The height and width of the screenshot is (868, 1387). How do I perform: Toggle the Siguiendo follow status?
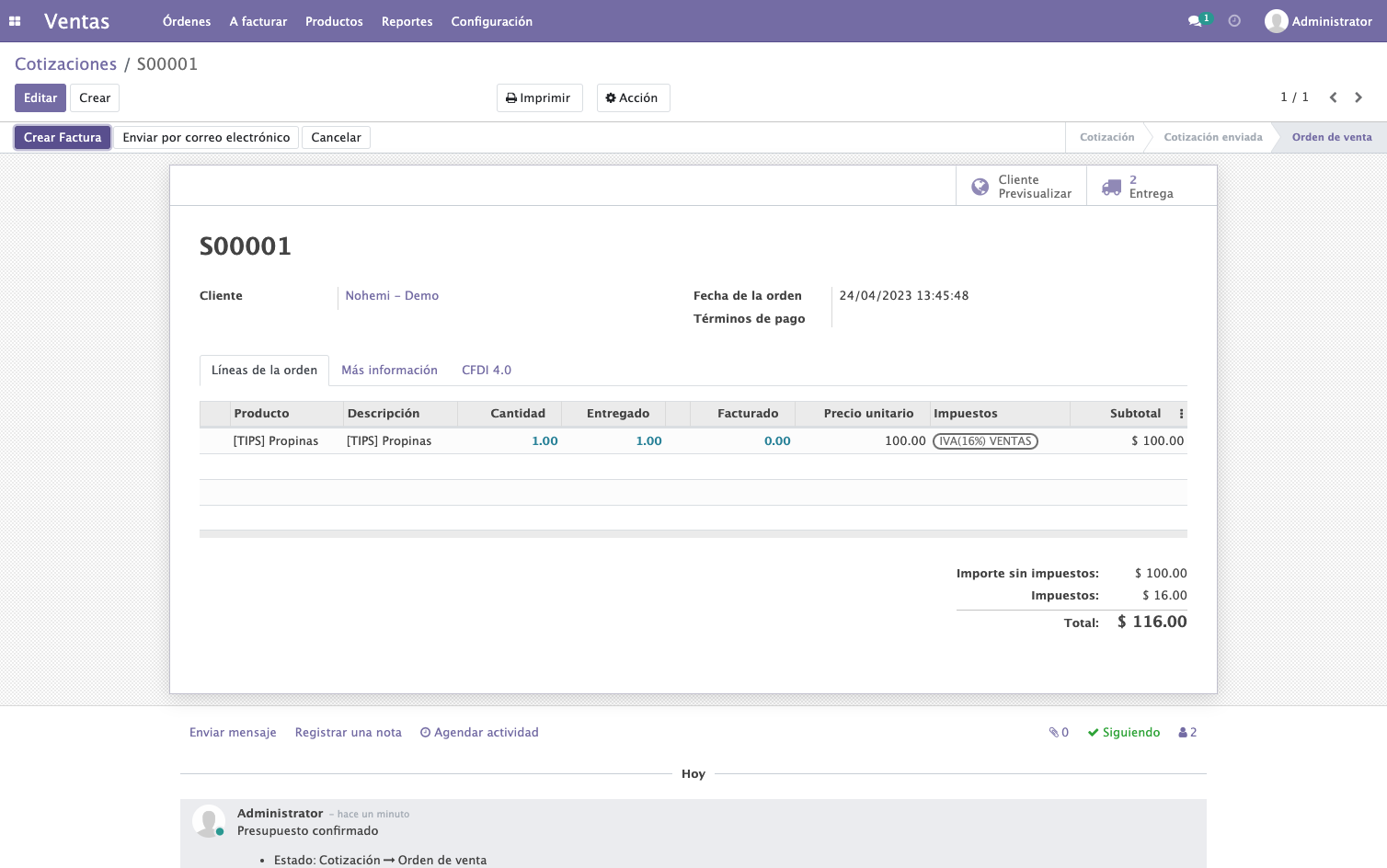click(1124, 733)
